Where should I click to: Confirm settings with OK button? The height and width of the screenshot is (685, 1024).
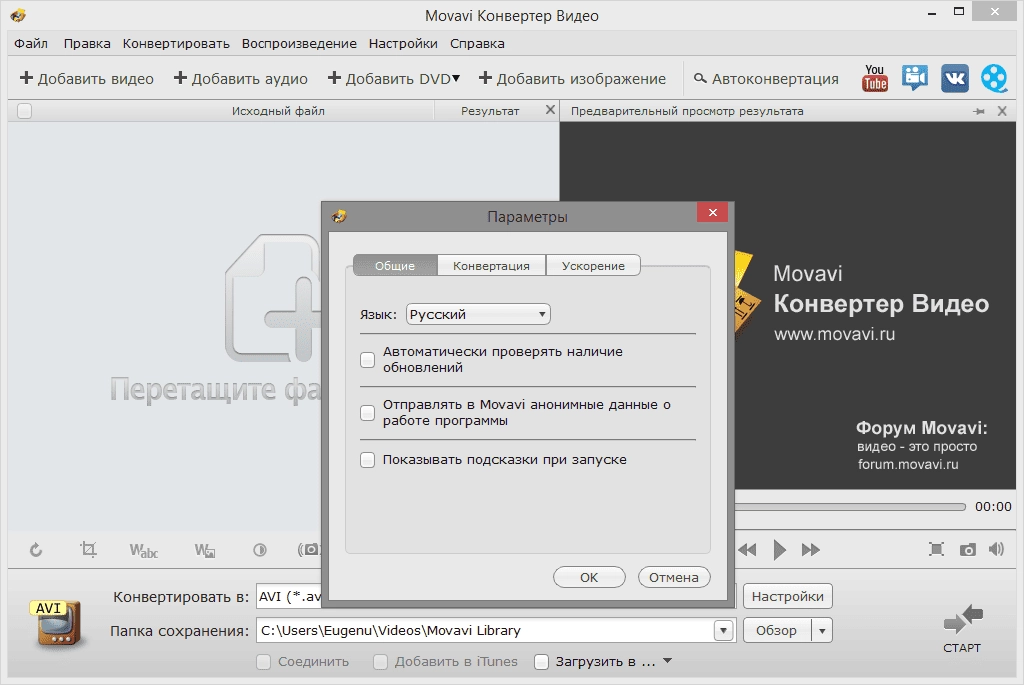(x=589, y=577)
